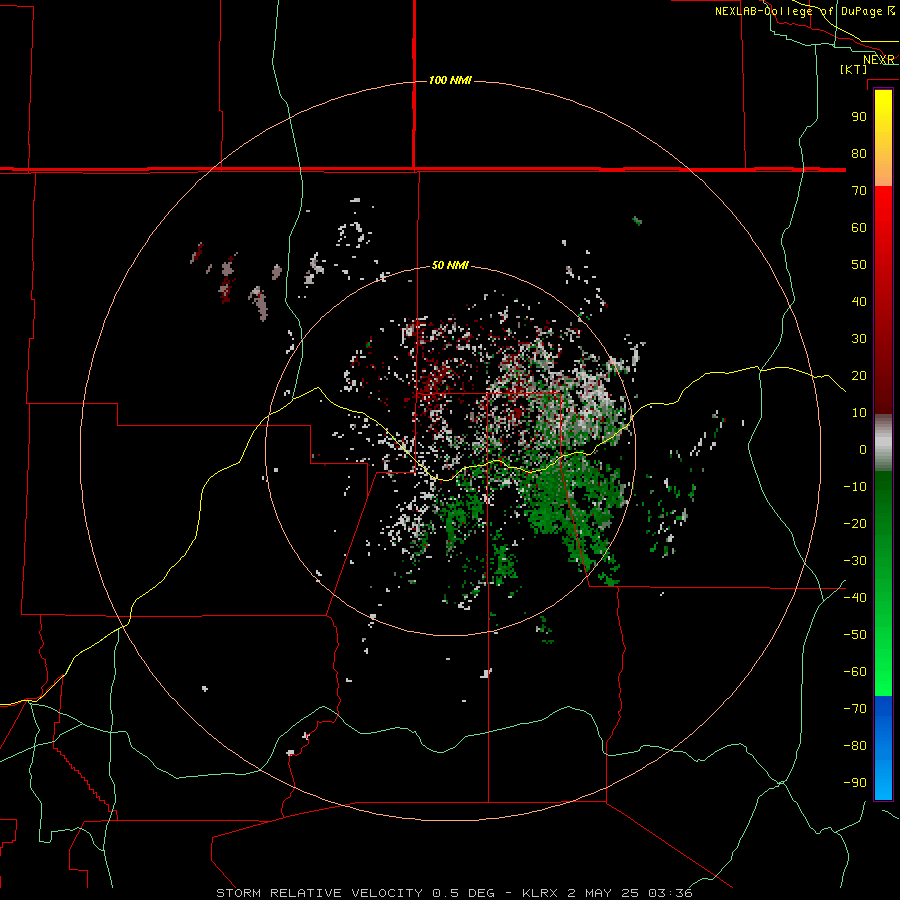Click the -60 value on velocity scale
This screenshot has width=900, height=900.
click(855, 672)
